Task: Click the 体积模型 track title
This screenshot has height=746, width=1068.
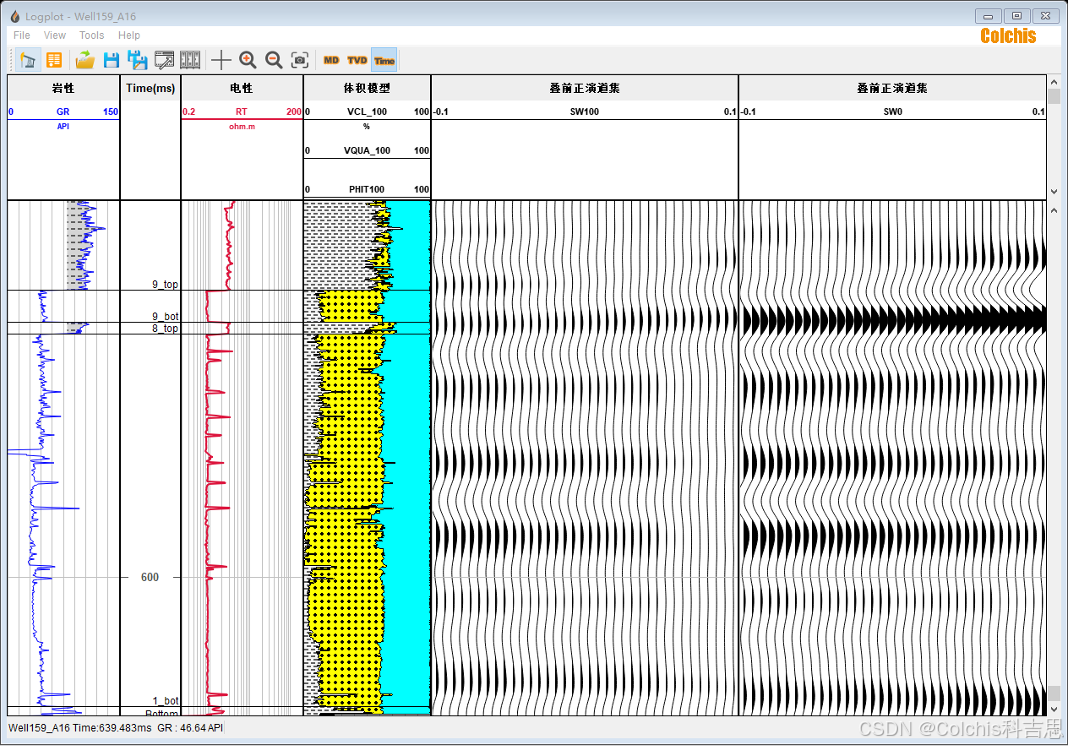Action: 366,88
